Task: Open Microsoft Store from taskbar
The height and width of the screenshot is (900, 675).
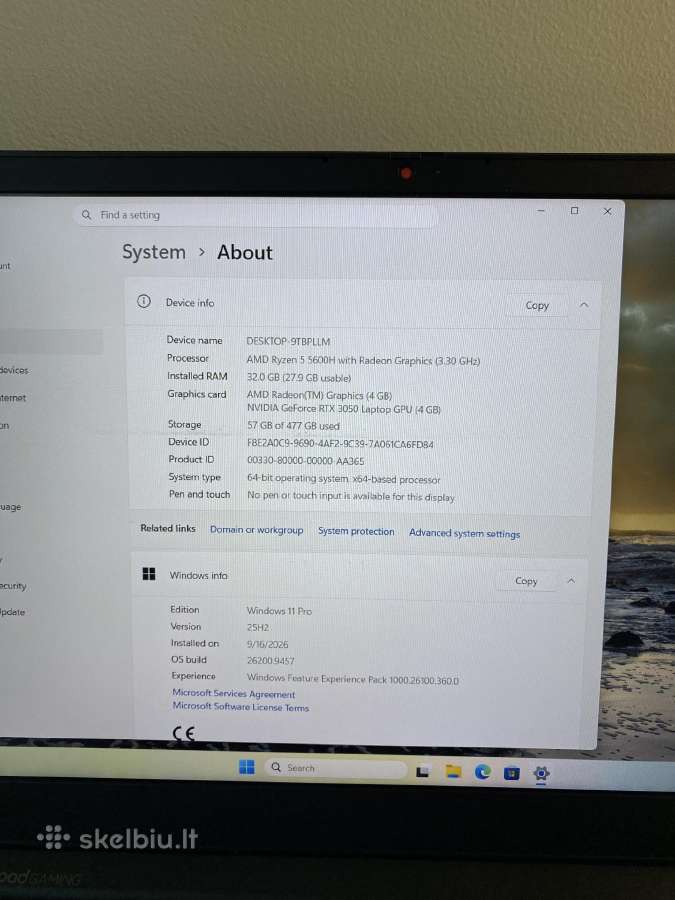Action: click(x=511, y=774)
